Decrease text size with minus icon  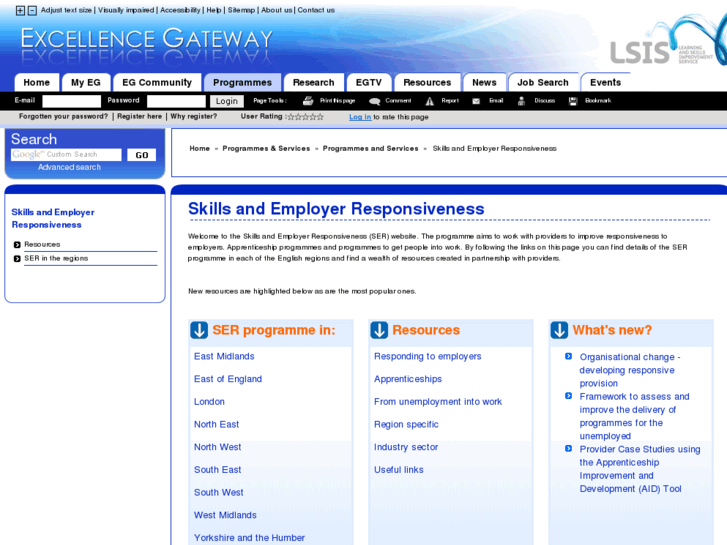pos(32,10)
